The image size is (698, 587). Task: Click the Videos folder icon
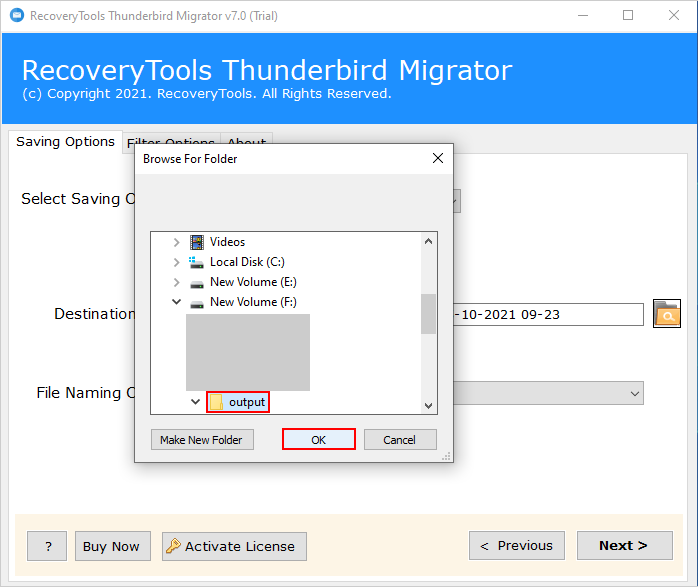click(x=197, y=242)
